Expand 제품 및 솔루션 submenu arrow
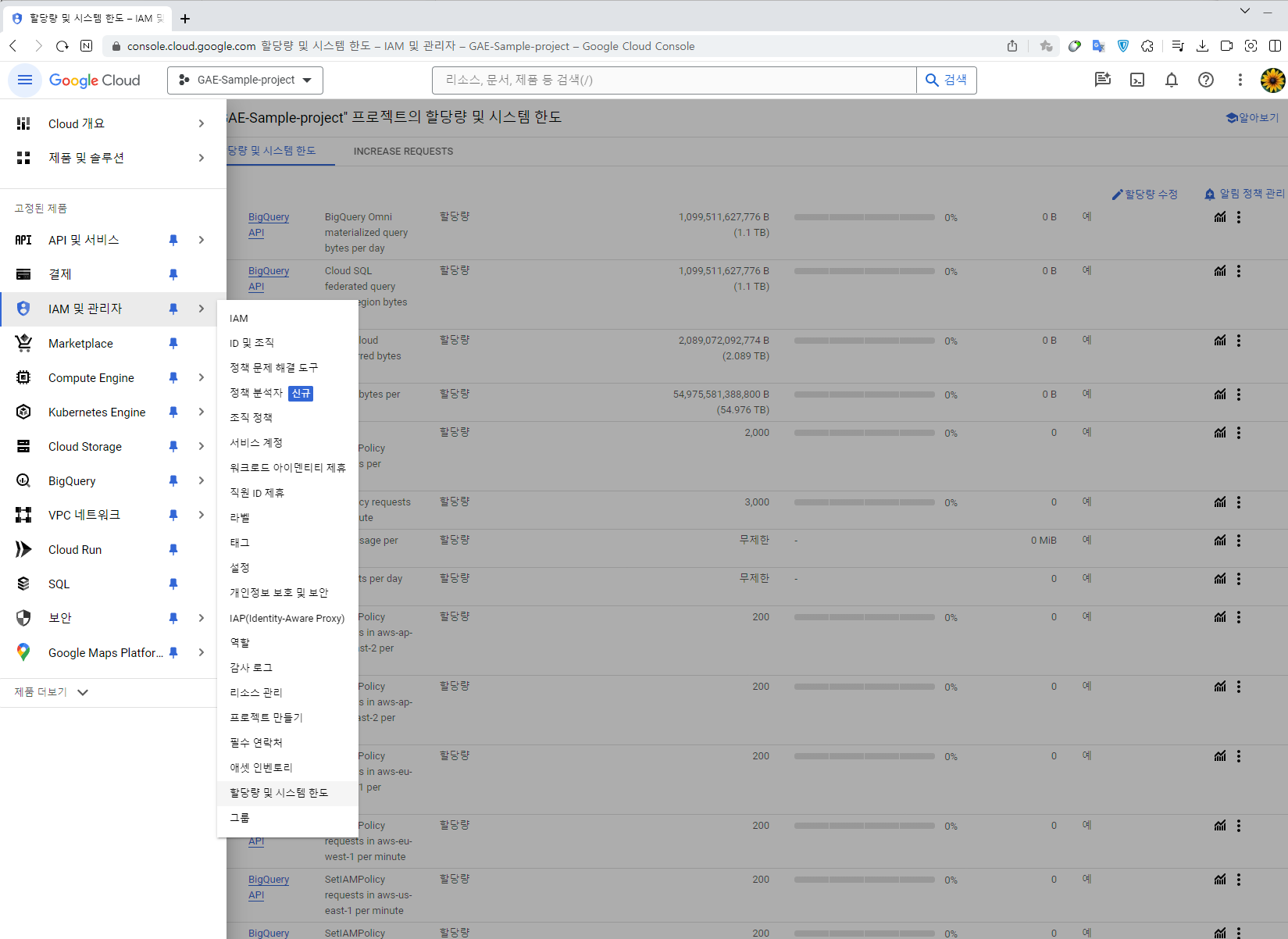This screenshot has width=1288, height=939. click(202, 158)
